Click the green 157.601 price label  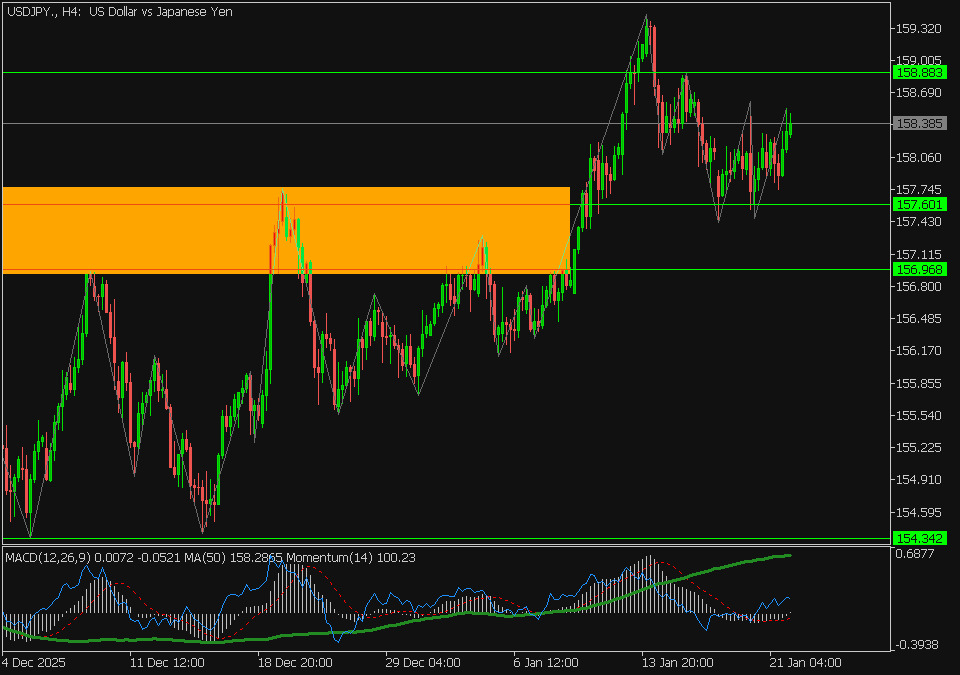click(x=917, y=205)
